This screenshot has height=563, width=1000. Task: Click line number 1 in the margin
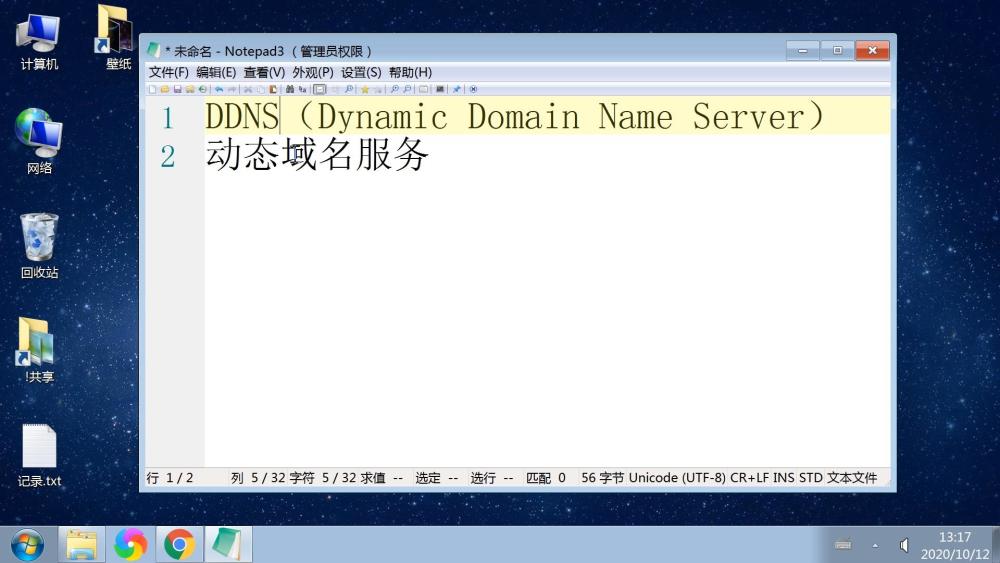point(168,118)
